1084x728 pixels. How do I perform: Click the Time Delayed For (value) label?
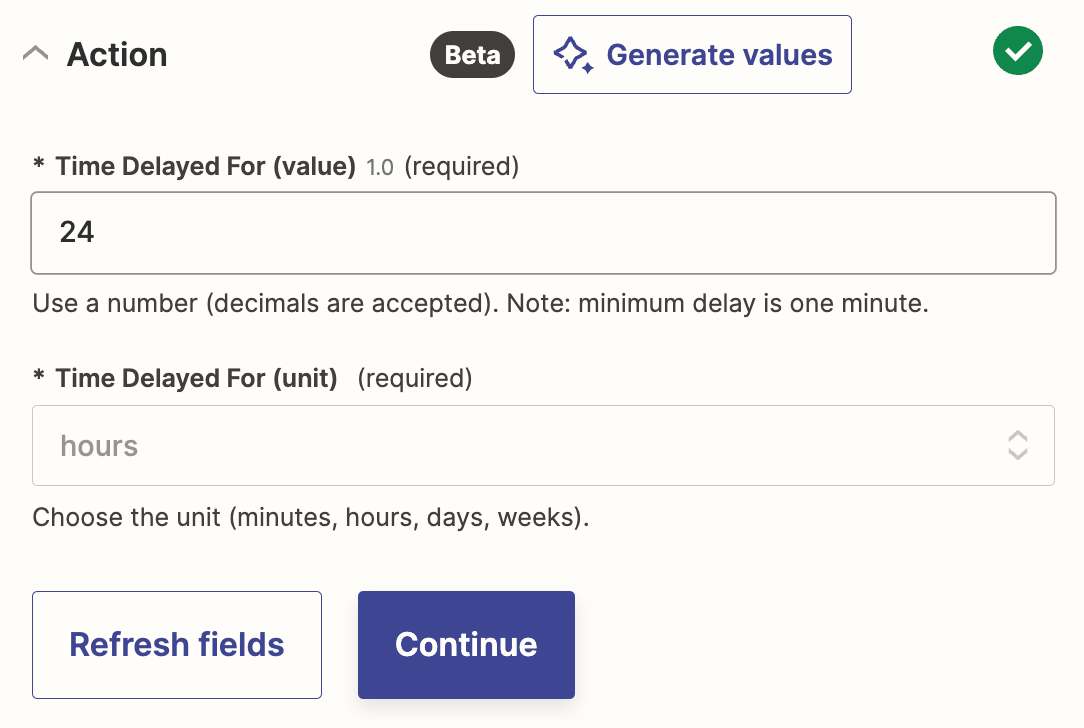pyautogui.click(x=205, y=167)
